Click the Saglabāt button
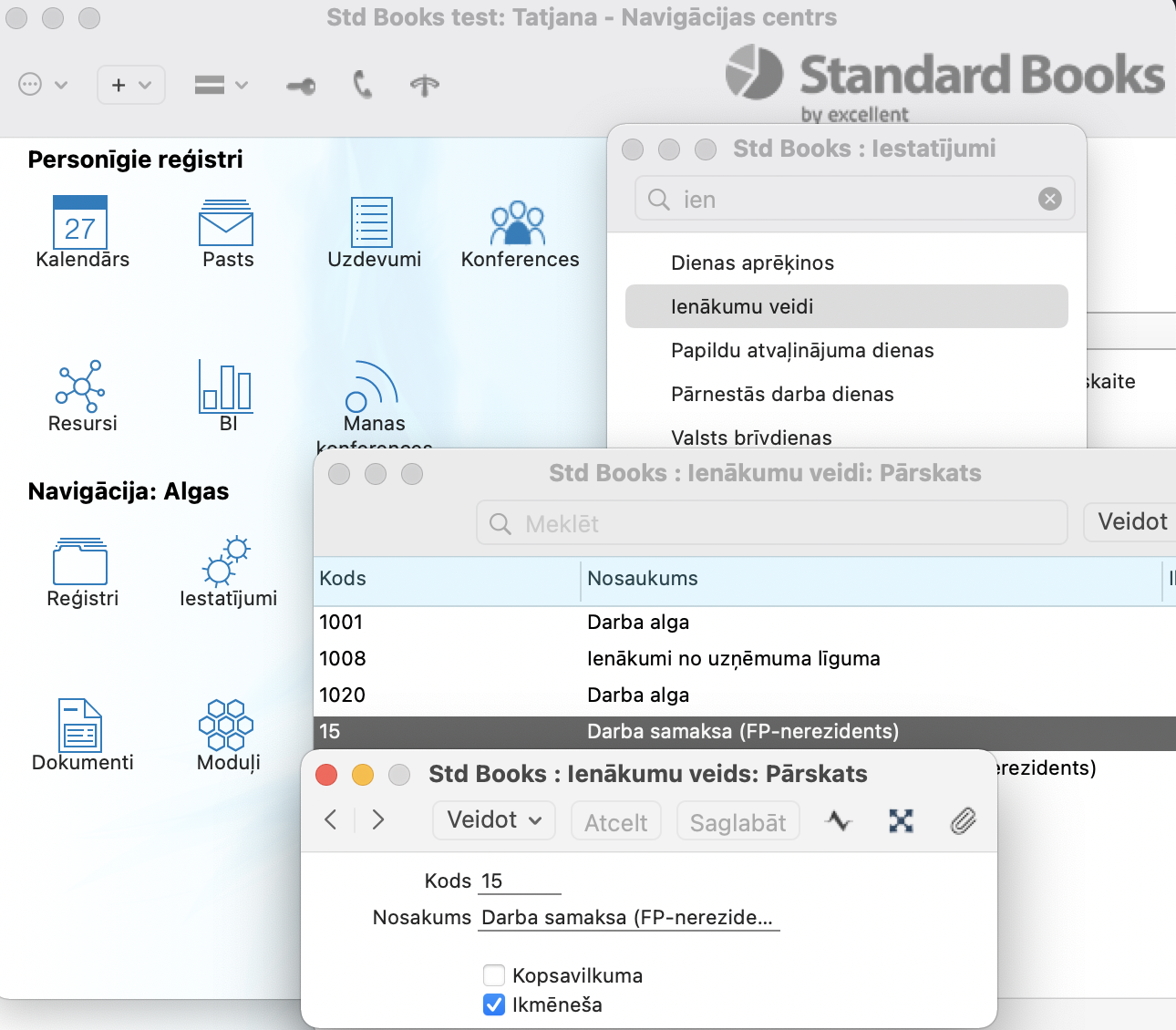1176x1030 pixels. 738,822
